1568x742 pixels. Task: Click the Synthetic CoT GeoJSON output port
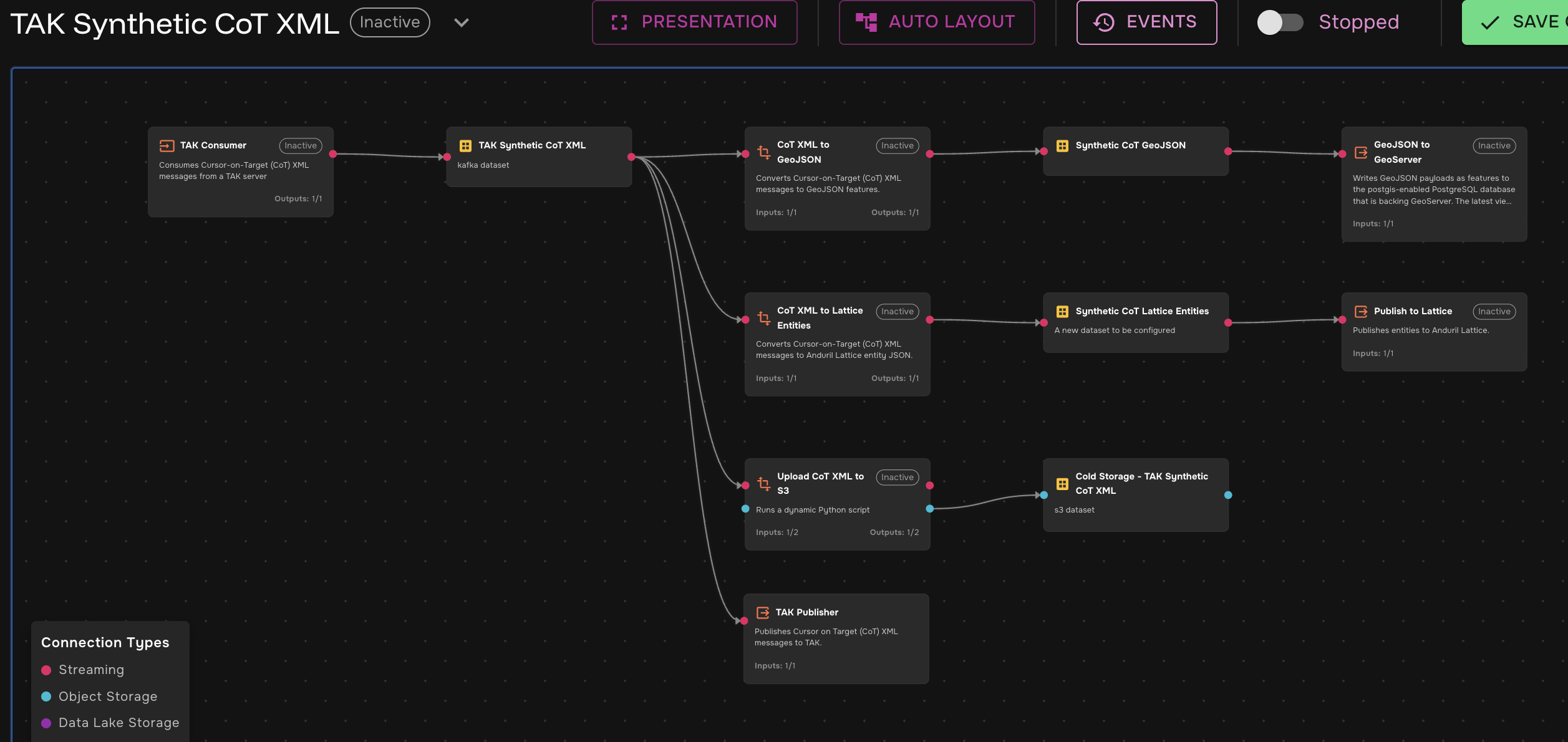pyautogui.click(x=1228, y=152)
